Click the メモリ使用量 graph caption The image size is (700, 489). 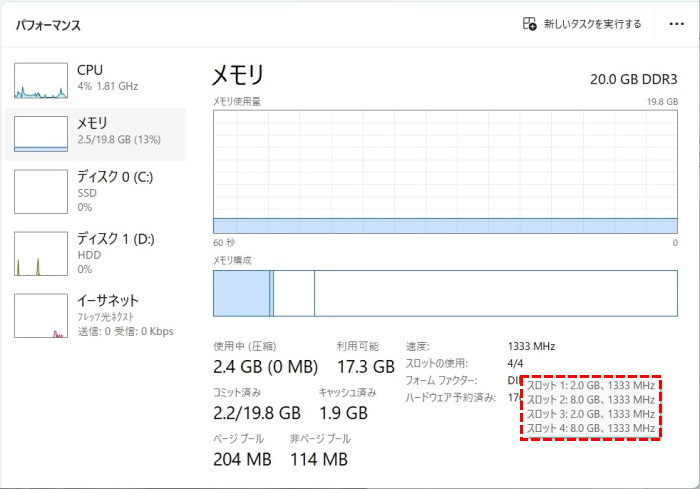pos(237,102)
